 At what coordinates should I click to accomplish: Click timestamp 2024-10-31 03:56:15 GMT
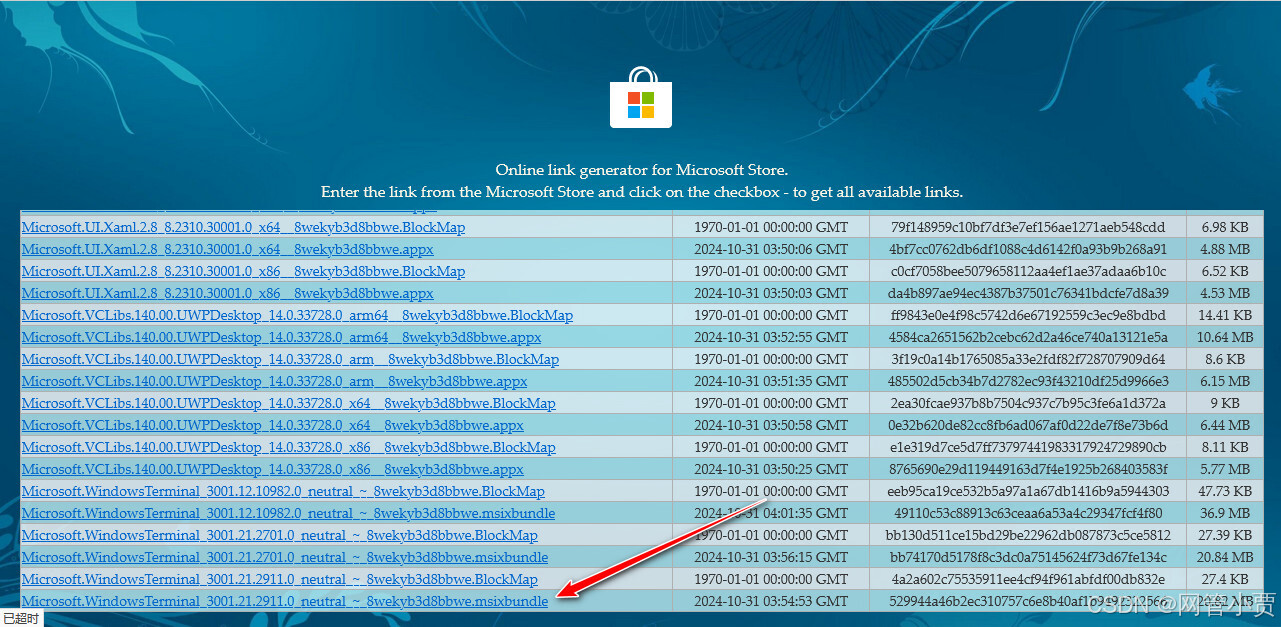[x=771, y=557]
